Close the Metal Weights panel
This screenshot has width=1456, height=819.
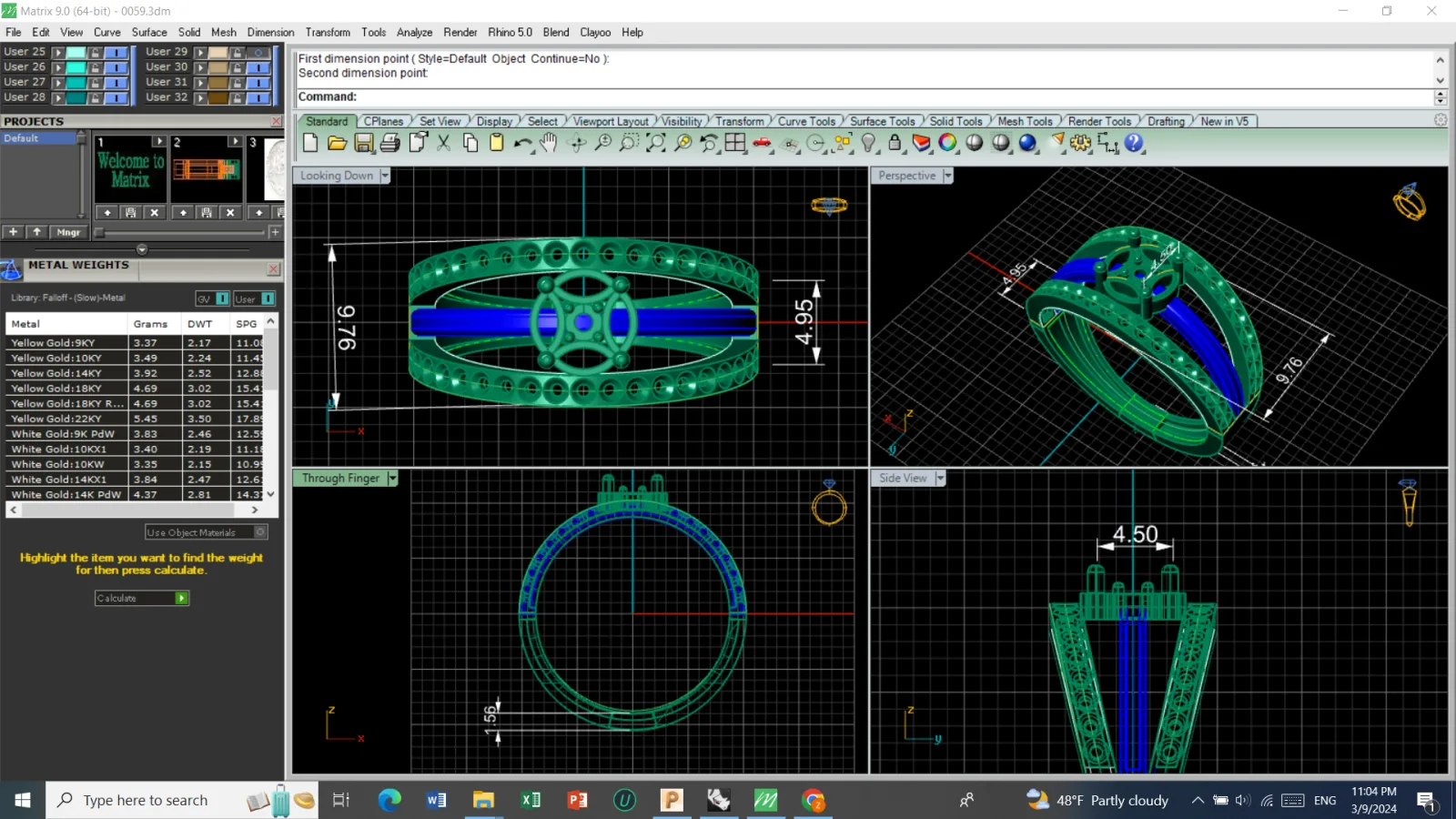tap(273, 268)
